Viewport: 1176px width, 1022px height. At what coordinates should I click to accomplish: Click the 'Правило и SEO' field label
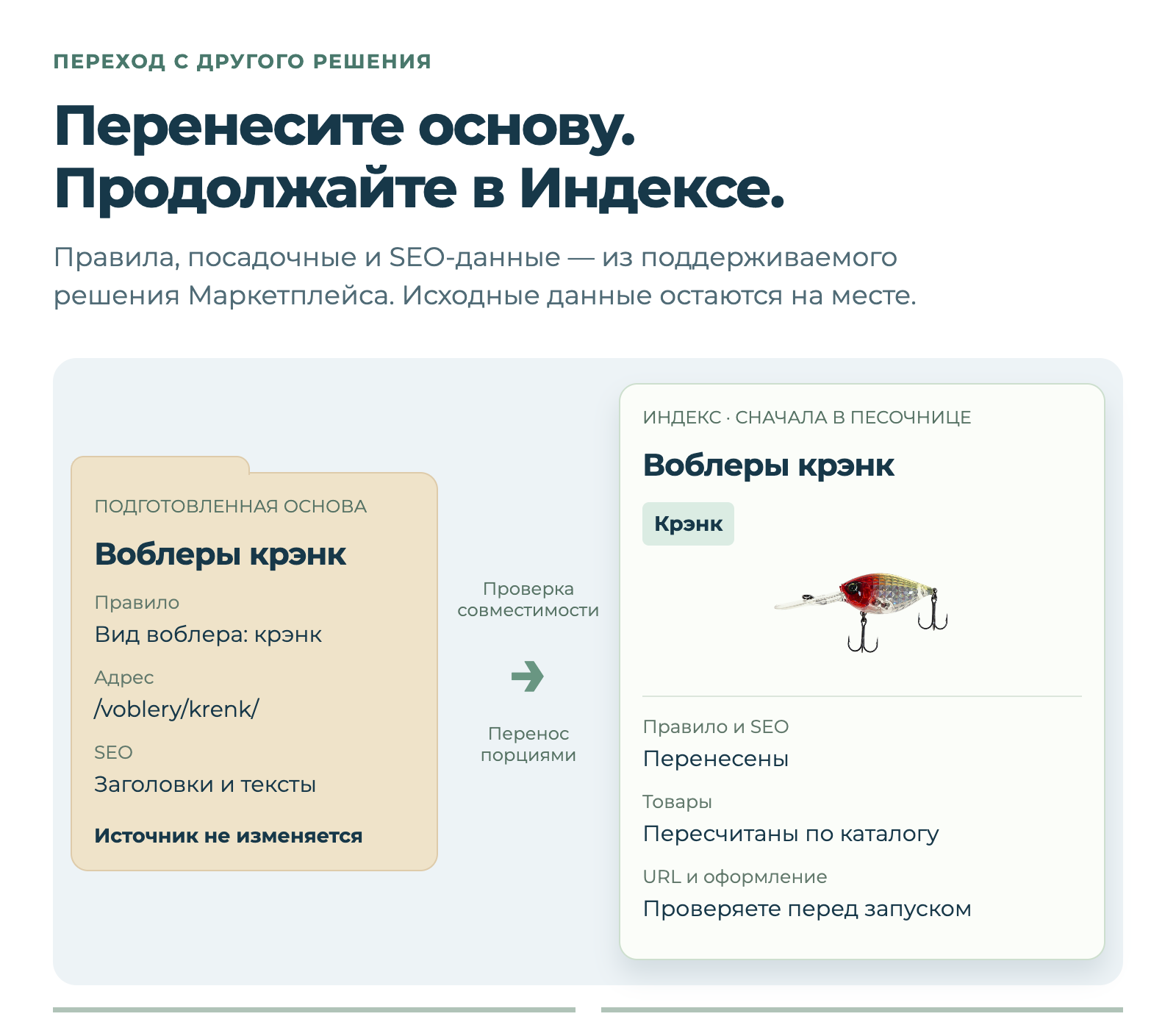coord(716,727)
